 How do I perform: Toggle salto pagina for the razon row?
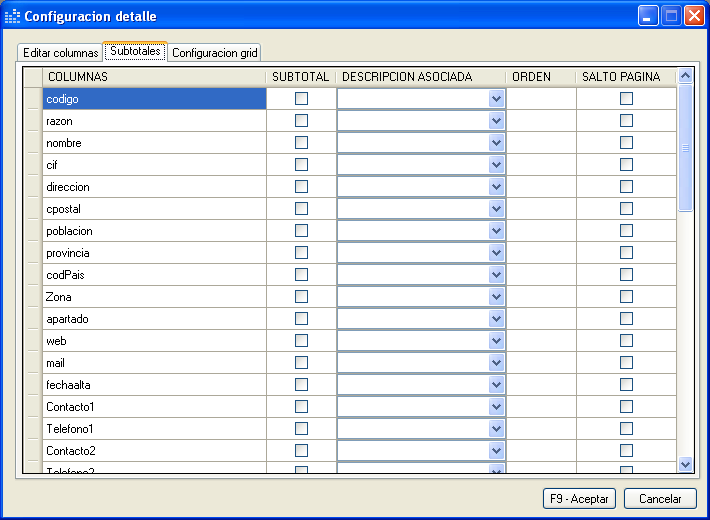(626, 121)
